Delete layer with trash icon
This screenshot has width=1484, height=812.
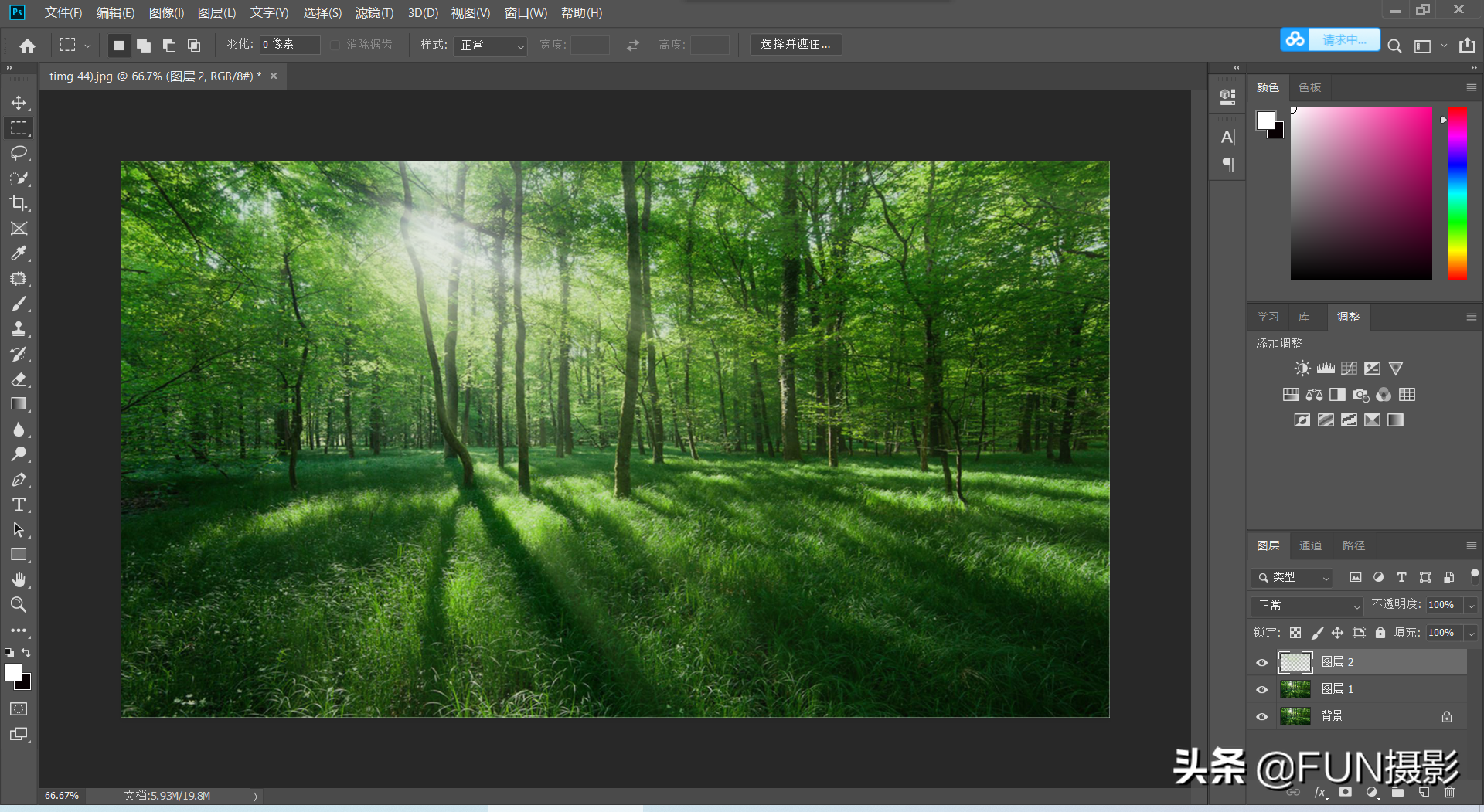[x=1449, y=792]
